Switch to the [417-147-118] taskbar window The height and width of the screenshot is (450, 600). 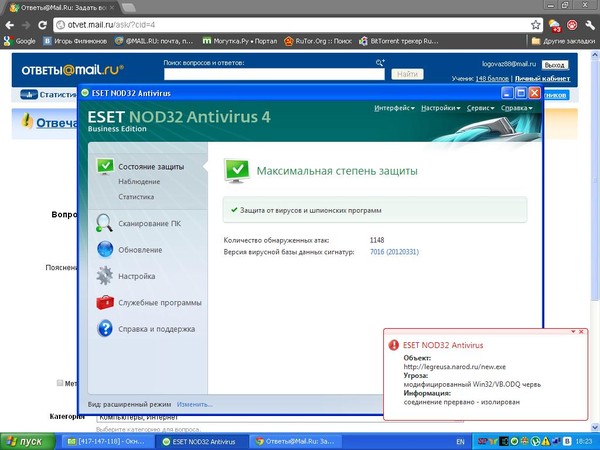[x=106, y=442]
